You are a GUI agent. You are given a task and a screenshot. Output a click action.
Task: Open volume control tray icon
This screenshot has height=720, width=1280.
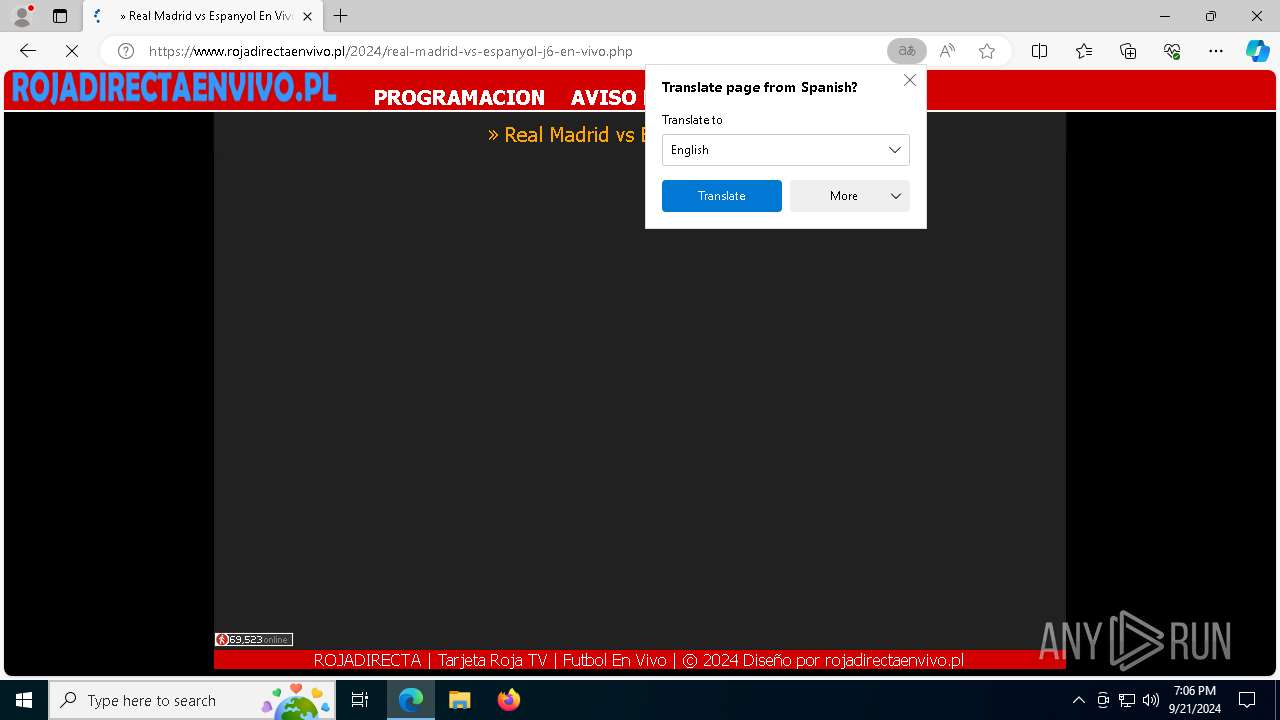click(1151, 700)
